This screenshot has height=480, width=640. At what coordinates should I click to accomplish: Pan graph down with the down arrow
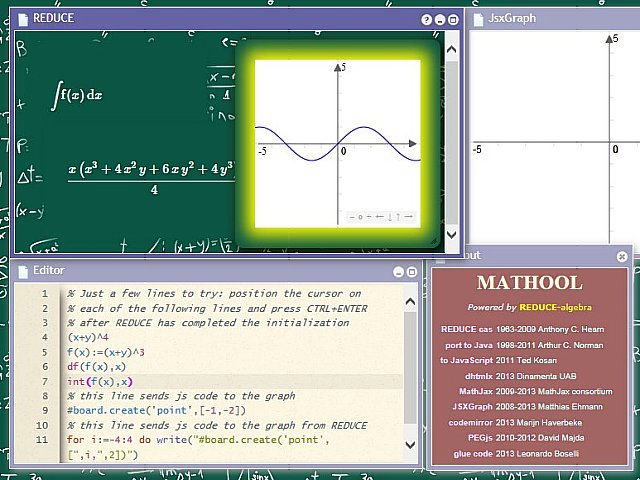pyautogui.click(x=390, y=217)
